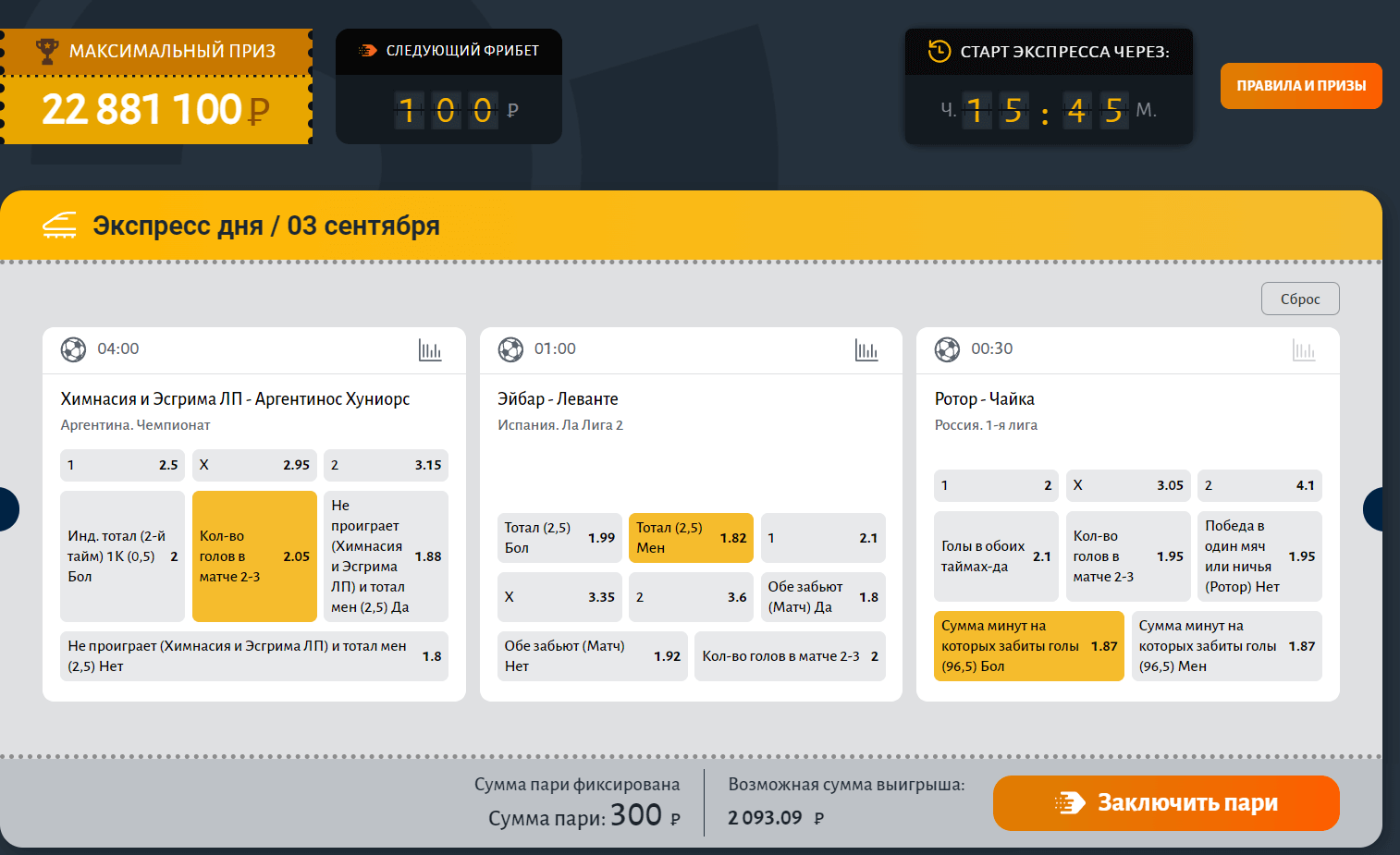Pick outcome 2 at 4.1 for Чайка
Viewport: 1400px width, 855px height.
click(1259, 485)
